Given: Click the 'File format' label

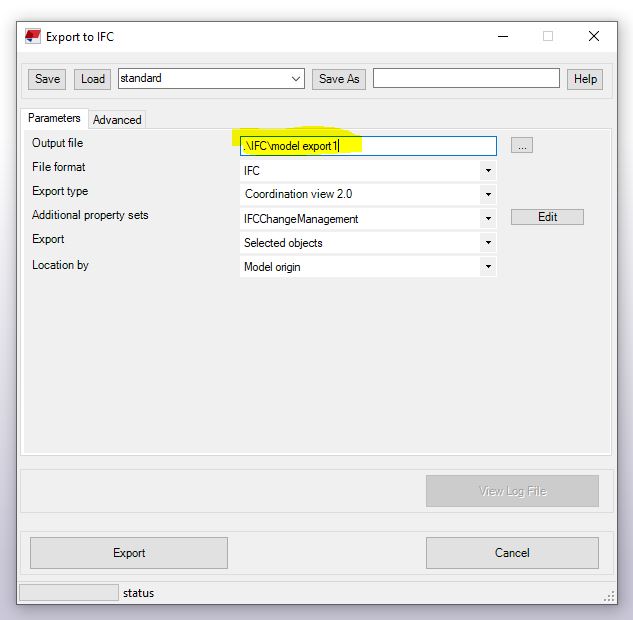Looking at the screenshot, I should [x=59, y=167].
